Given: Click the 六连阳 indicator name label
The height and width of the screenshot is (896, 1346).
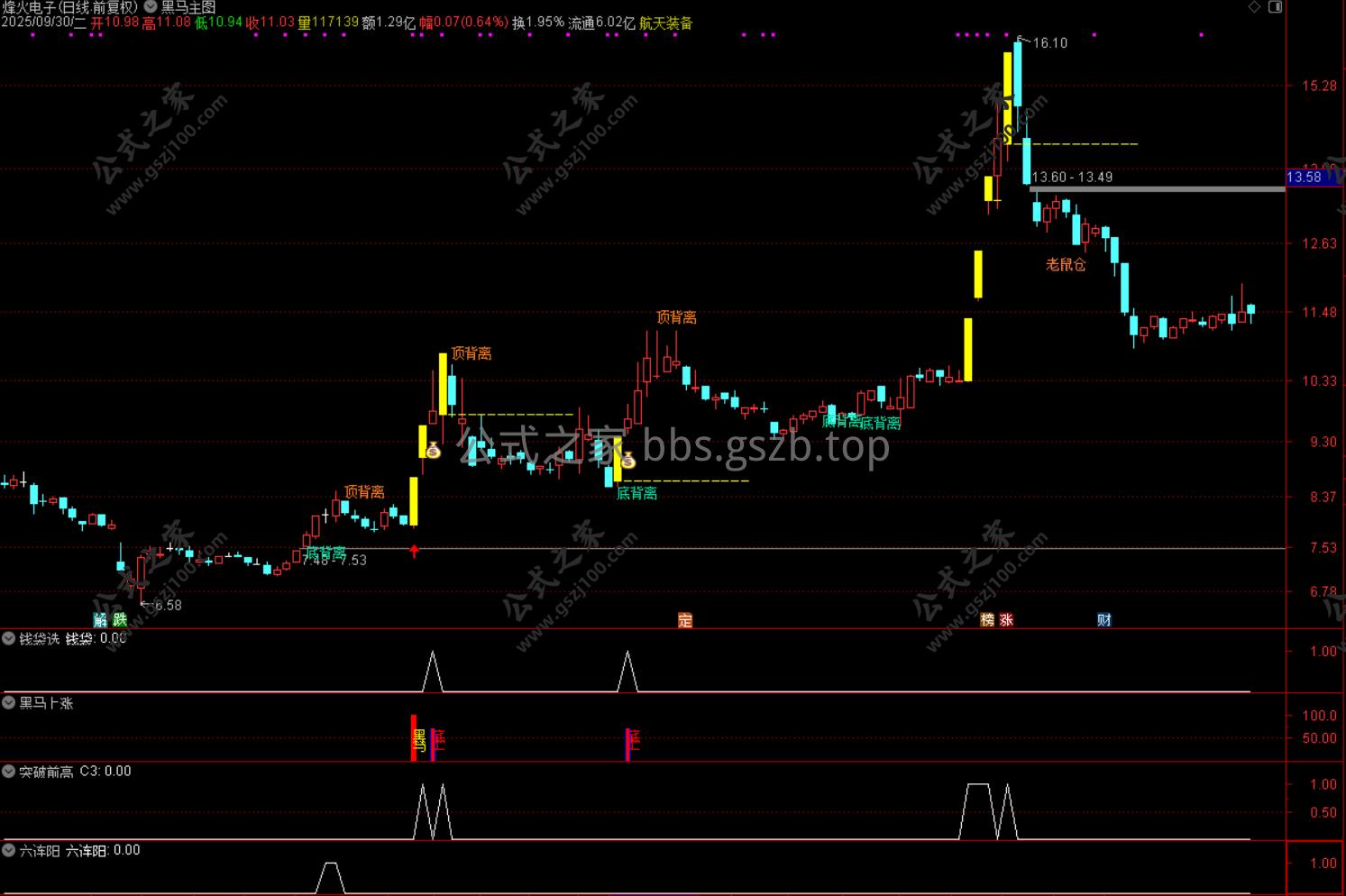Looking at the screenshot, I should 40,850.
